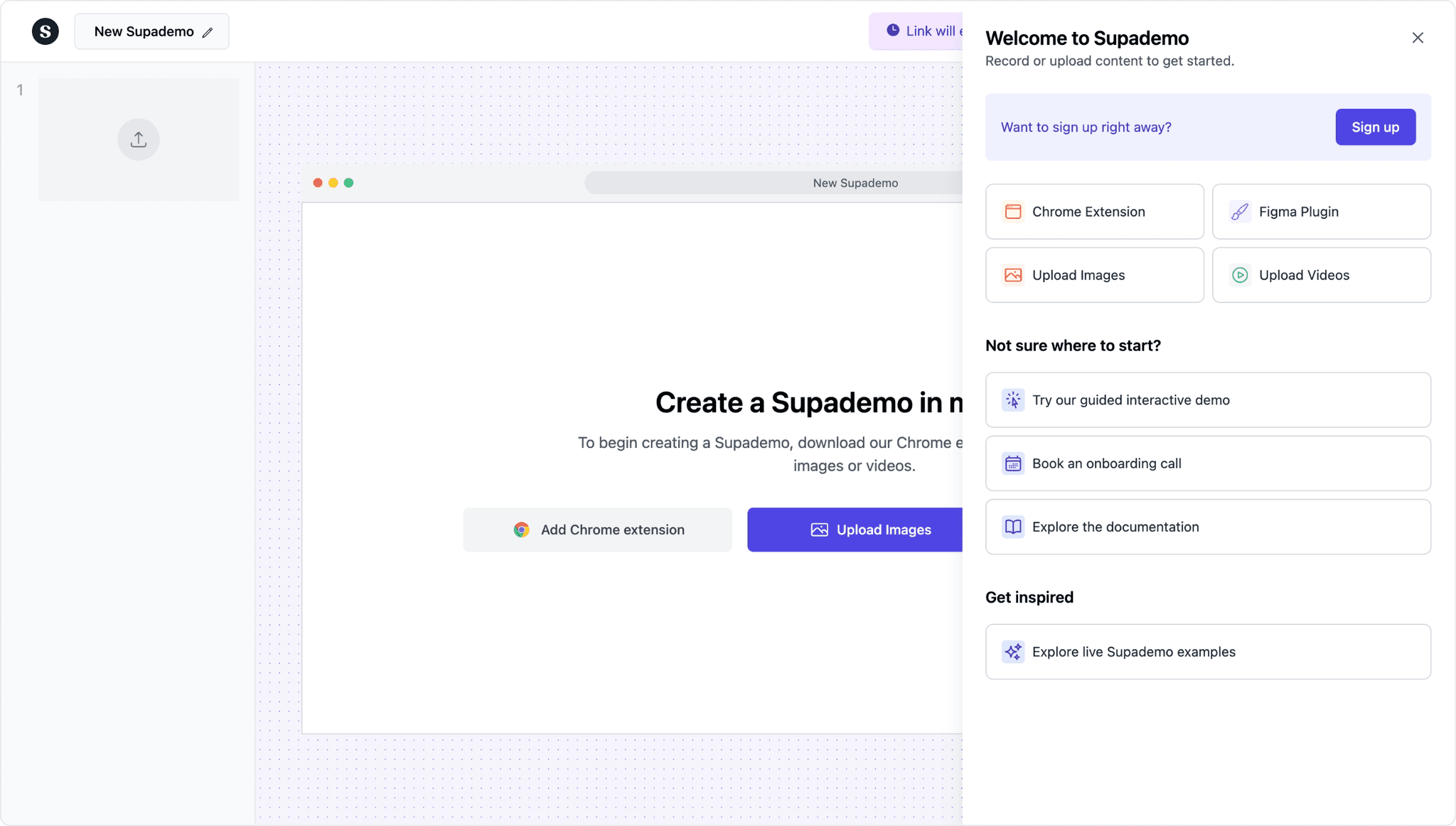Click the book icon beside documentation
1456x826 pixels.
[x=1013, y=527]
